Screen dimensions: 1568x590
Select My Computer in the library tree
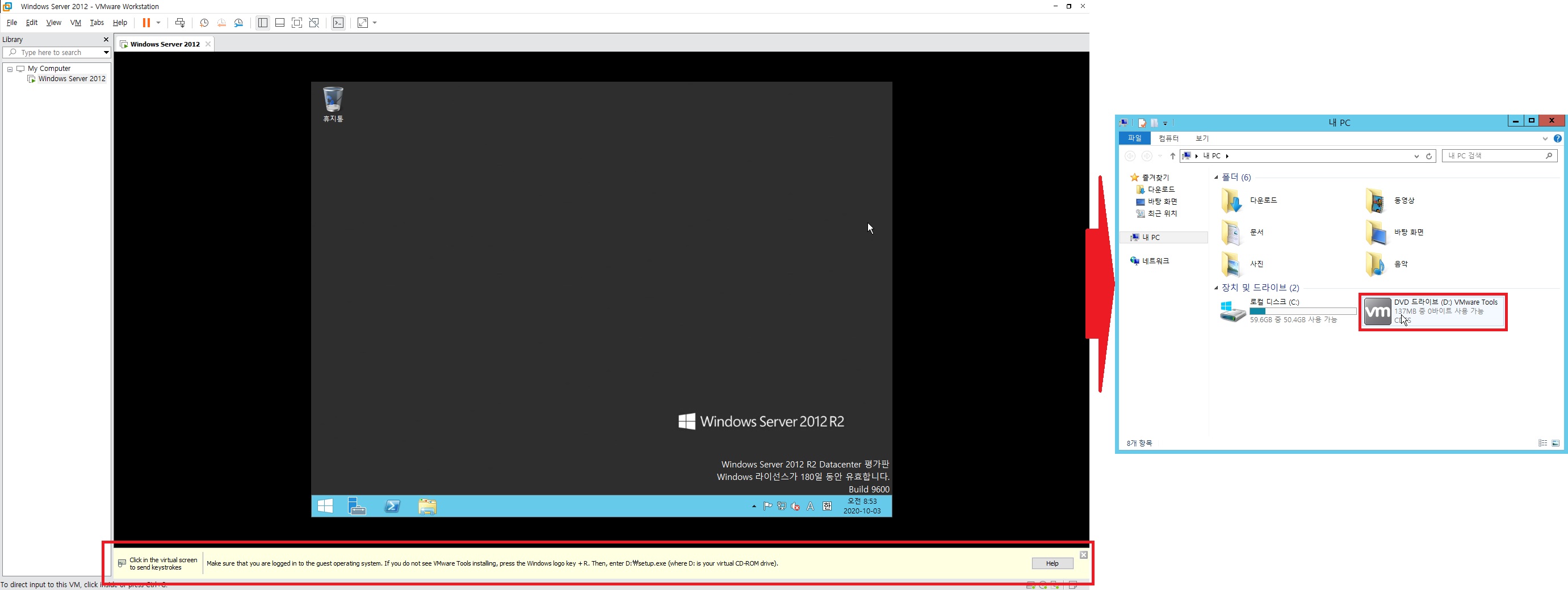pos(49,69)
